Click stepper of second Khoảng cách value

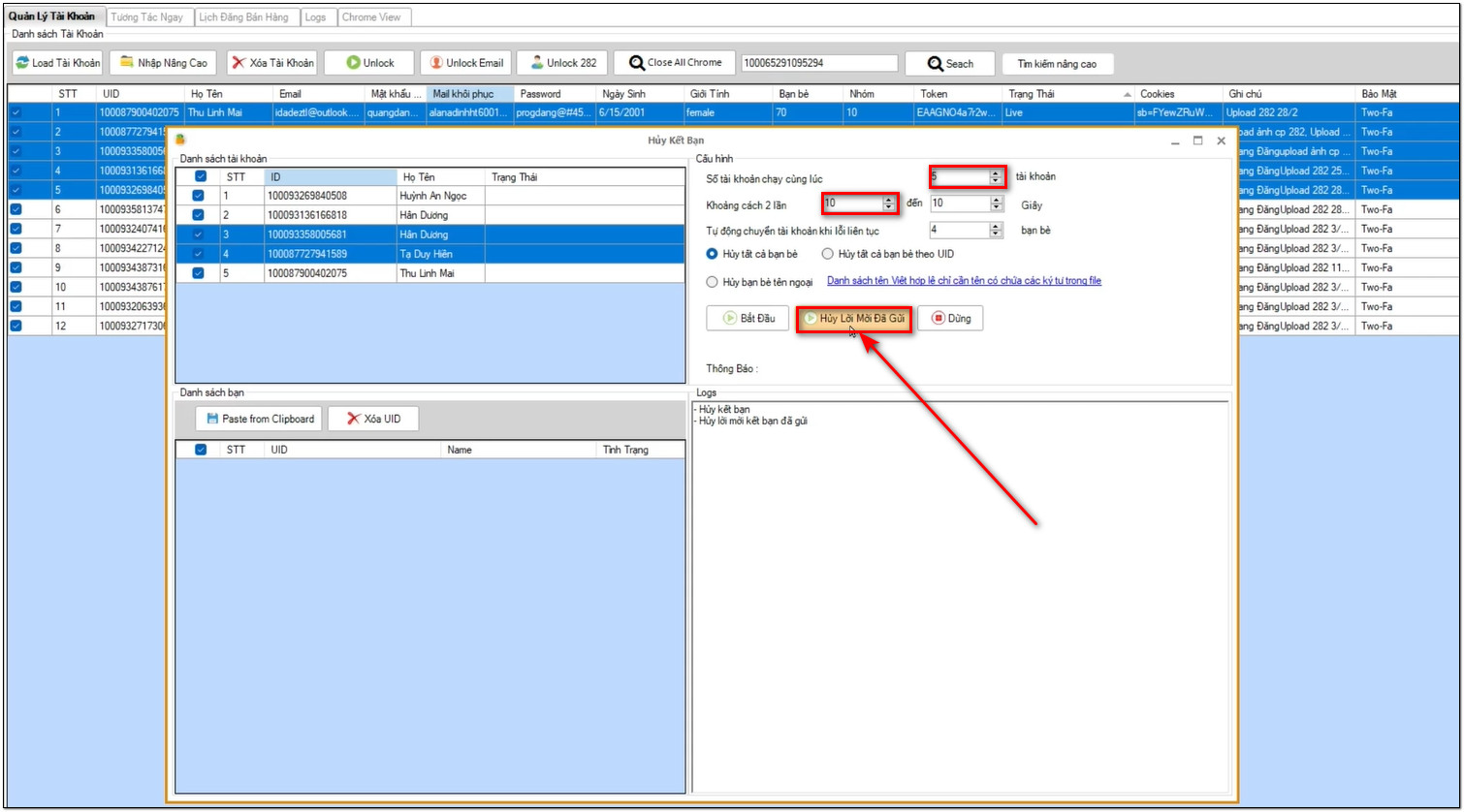coord(996,203)
